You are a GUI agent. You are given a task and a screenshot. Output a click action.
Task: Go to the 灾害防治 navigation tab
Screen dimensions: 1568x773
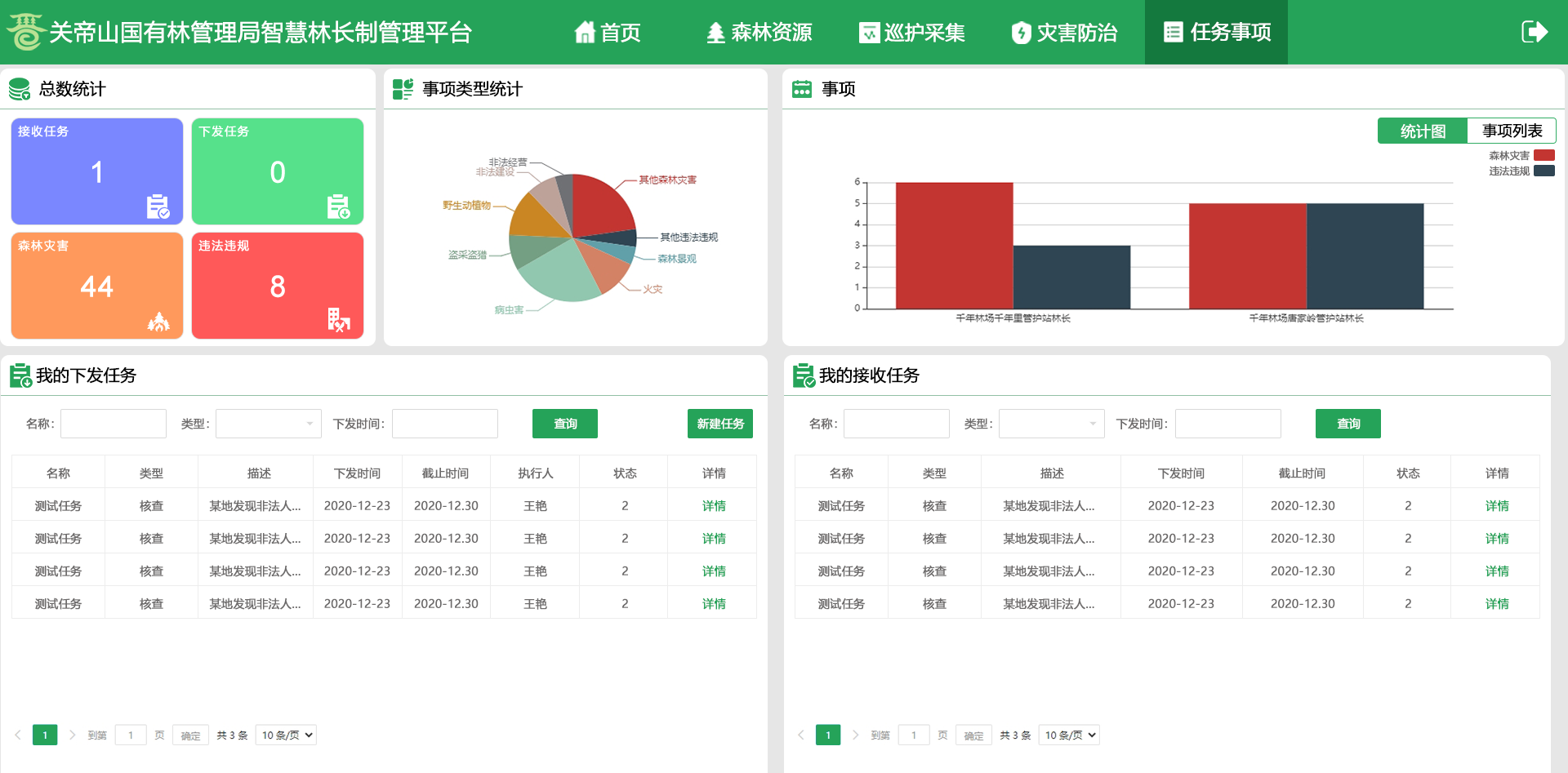(1064, 33)
